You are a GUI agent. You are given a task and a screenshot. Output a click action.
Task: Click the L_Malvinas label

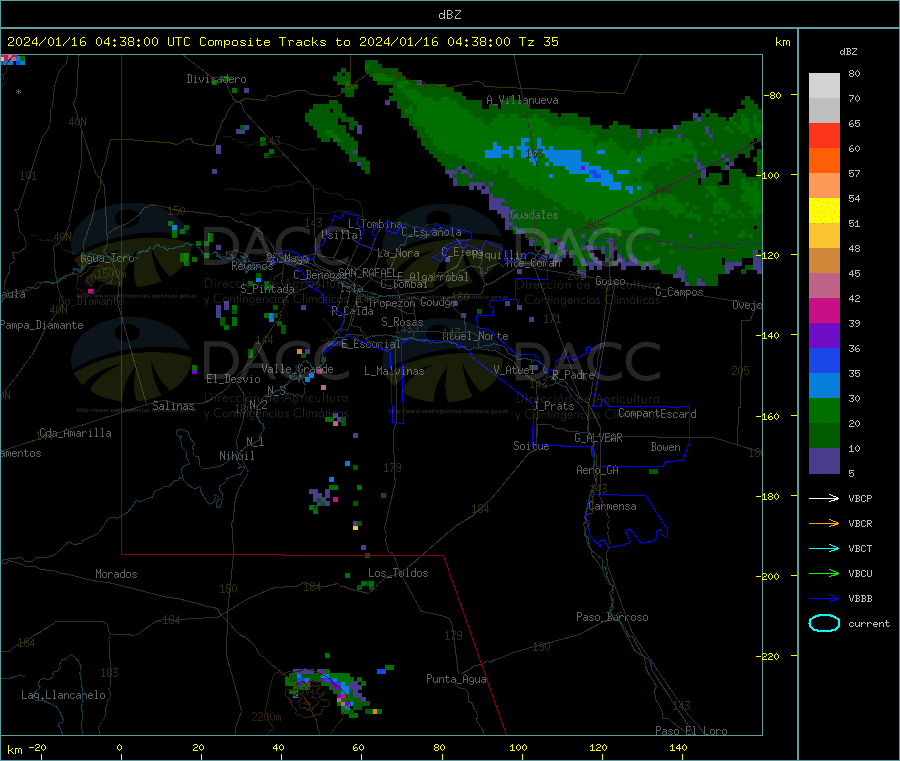click(394, 371)
